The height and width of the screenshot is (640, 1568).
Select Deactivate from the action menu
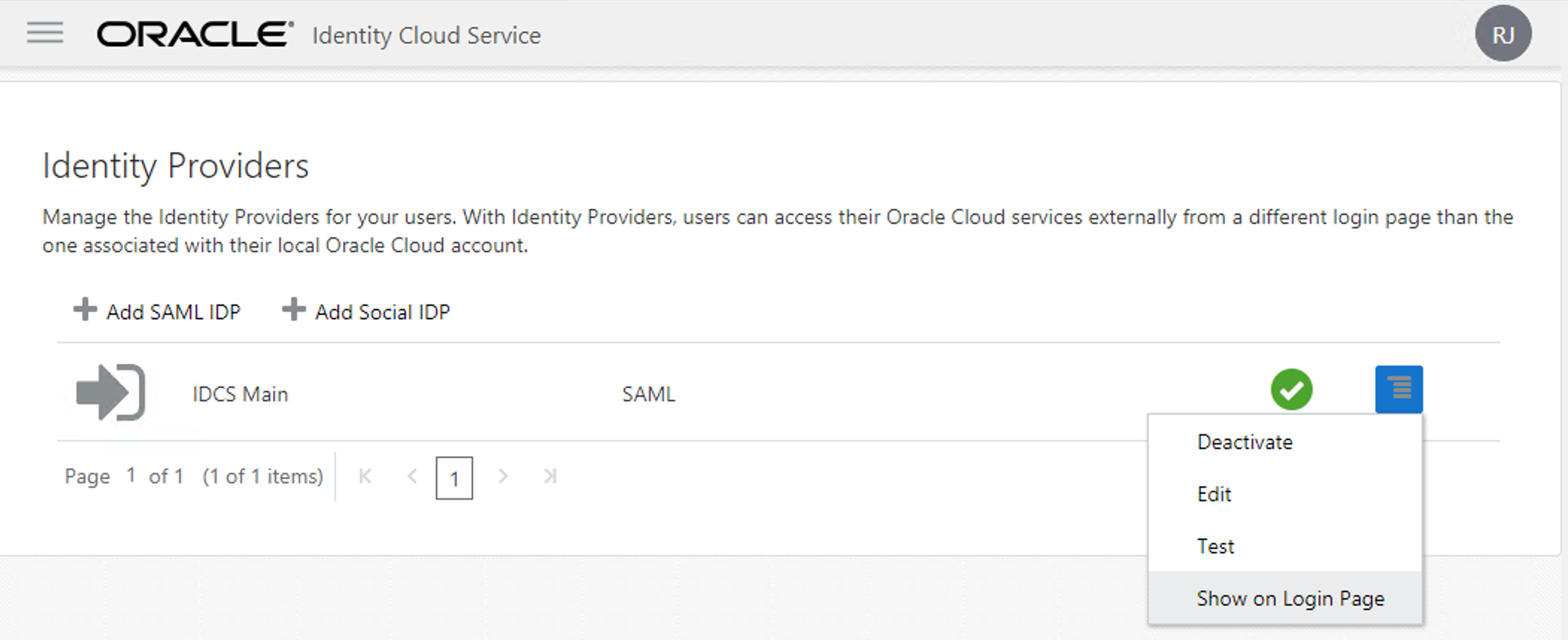pyautogui.click(x=1285, y=442)
